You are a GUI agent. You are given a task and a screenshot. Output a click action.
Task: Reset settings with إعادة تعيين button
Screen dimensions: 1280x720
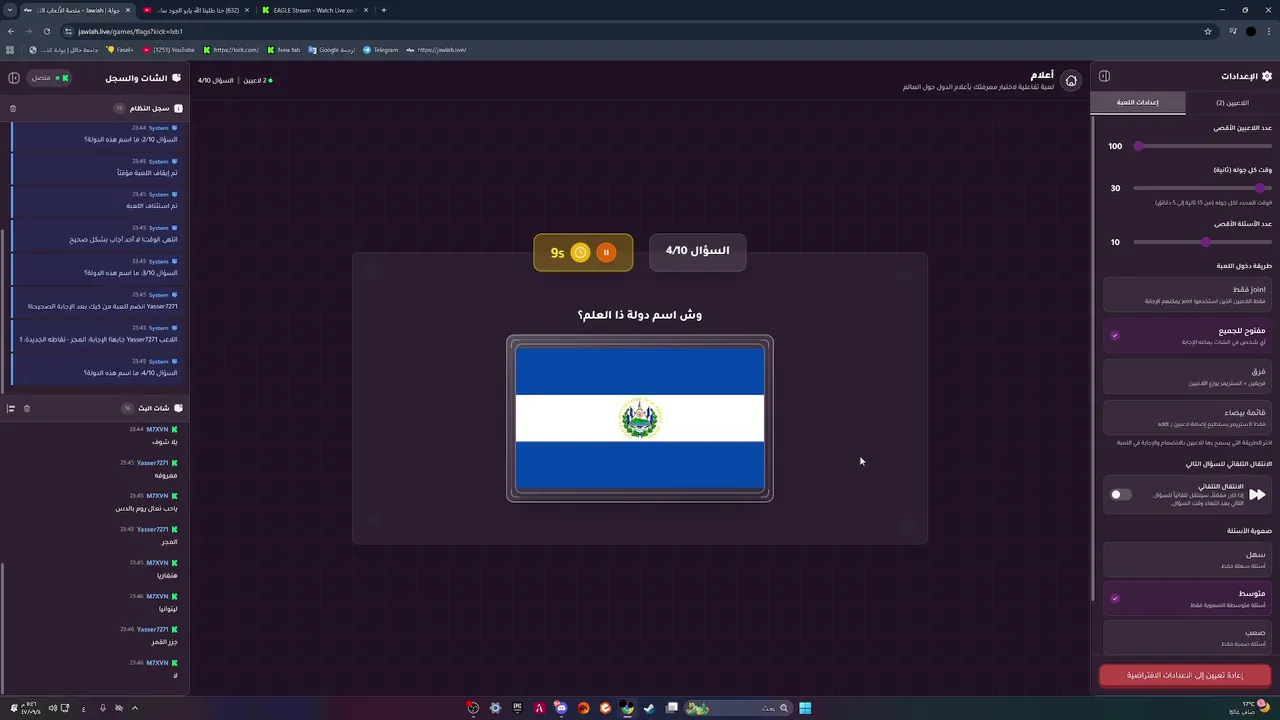[1185, 675]
